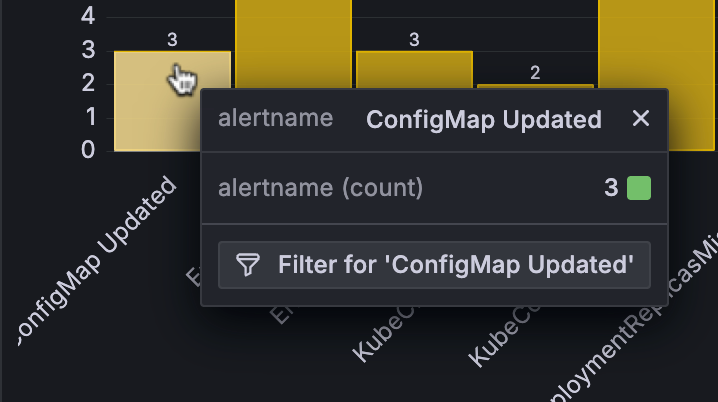Click value label 3 above first bar
The height and width of the screenshot is (402, 718).
click(172, 39)
